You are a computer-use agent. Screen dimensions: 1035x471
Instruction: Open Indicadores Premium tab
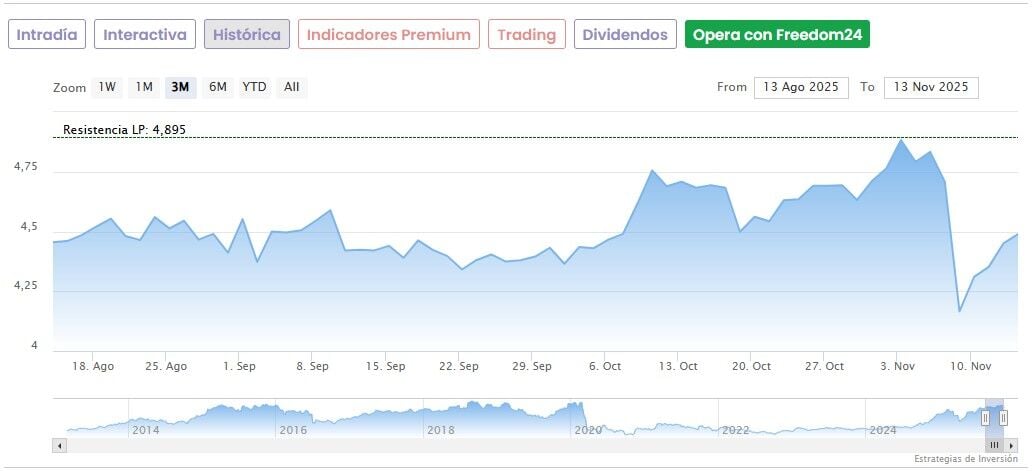[x=388, y=35]
